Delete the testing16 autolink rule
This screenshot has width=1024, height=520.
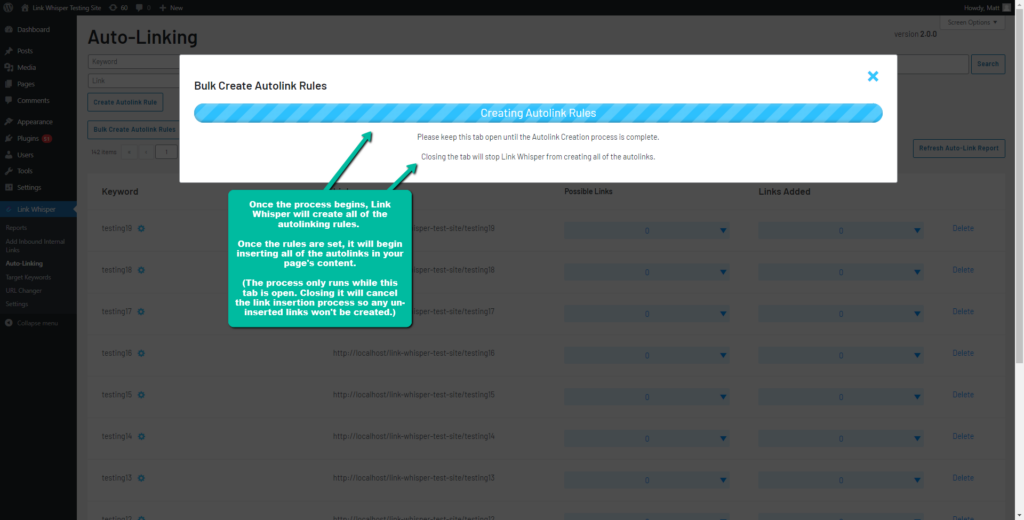963,353
